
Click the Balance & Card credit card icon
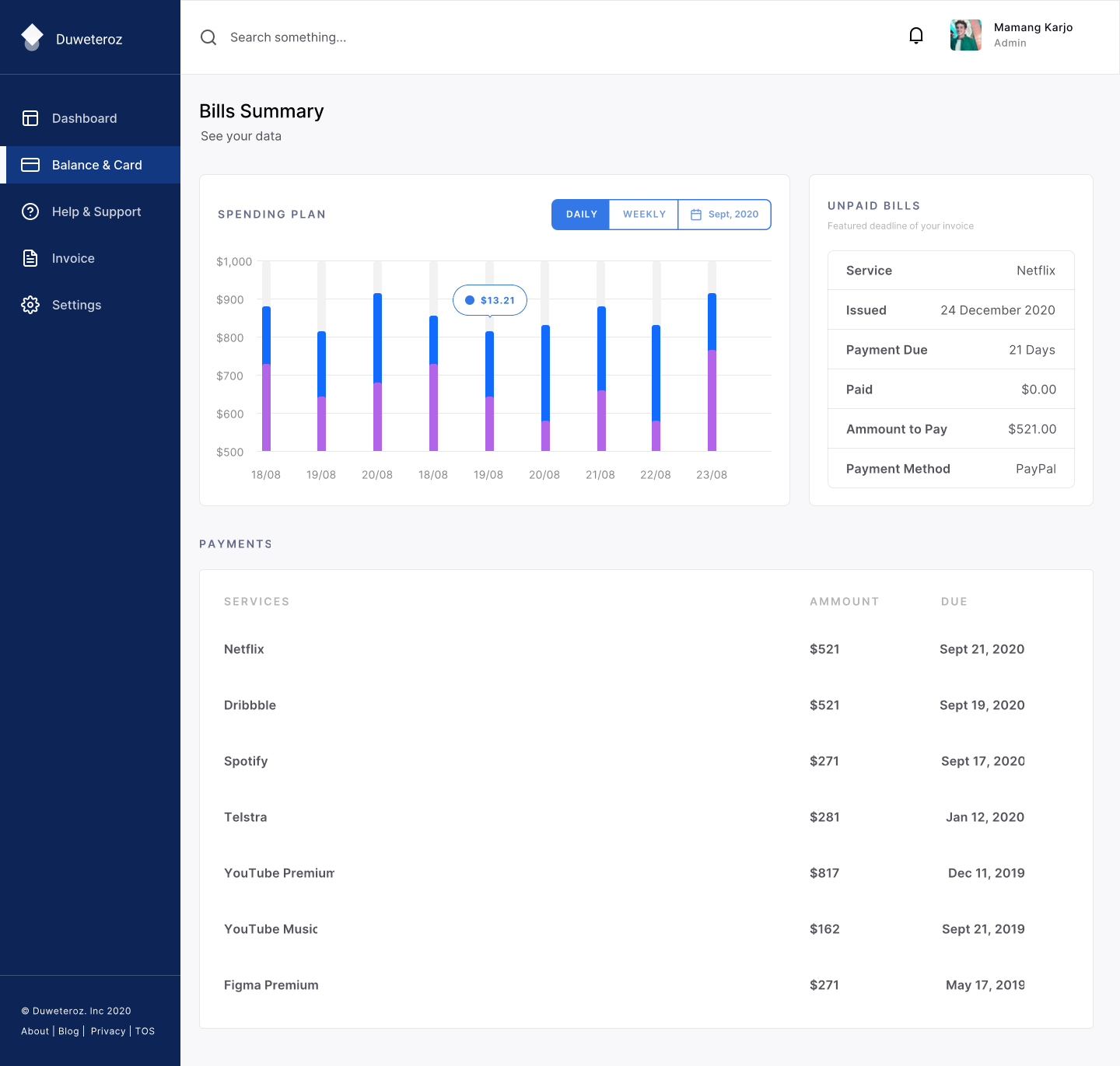(30, 165)
